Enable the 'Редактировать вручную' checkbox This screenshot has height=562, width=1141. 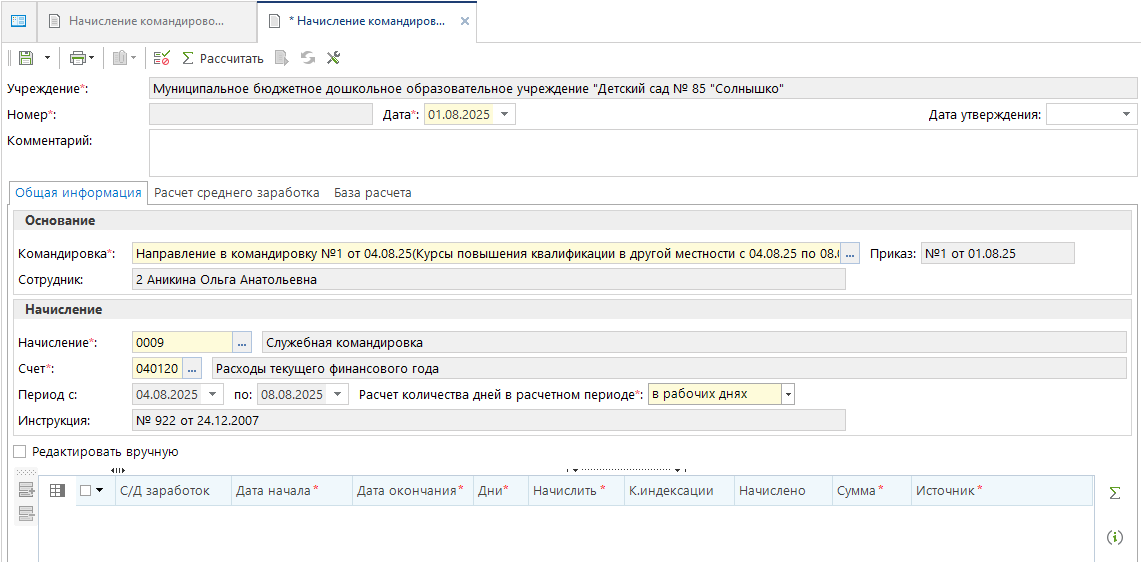[20, 452]
